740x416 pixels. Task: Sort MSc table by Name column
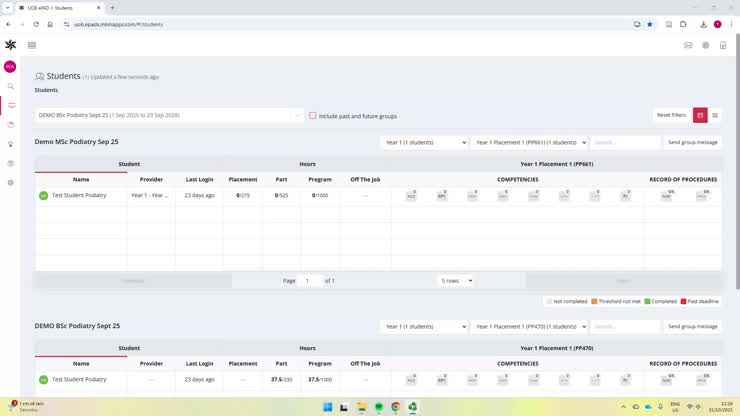point(81,179)
